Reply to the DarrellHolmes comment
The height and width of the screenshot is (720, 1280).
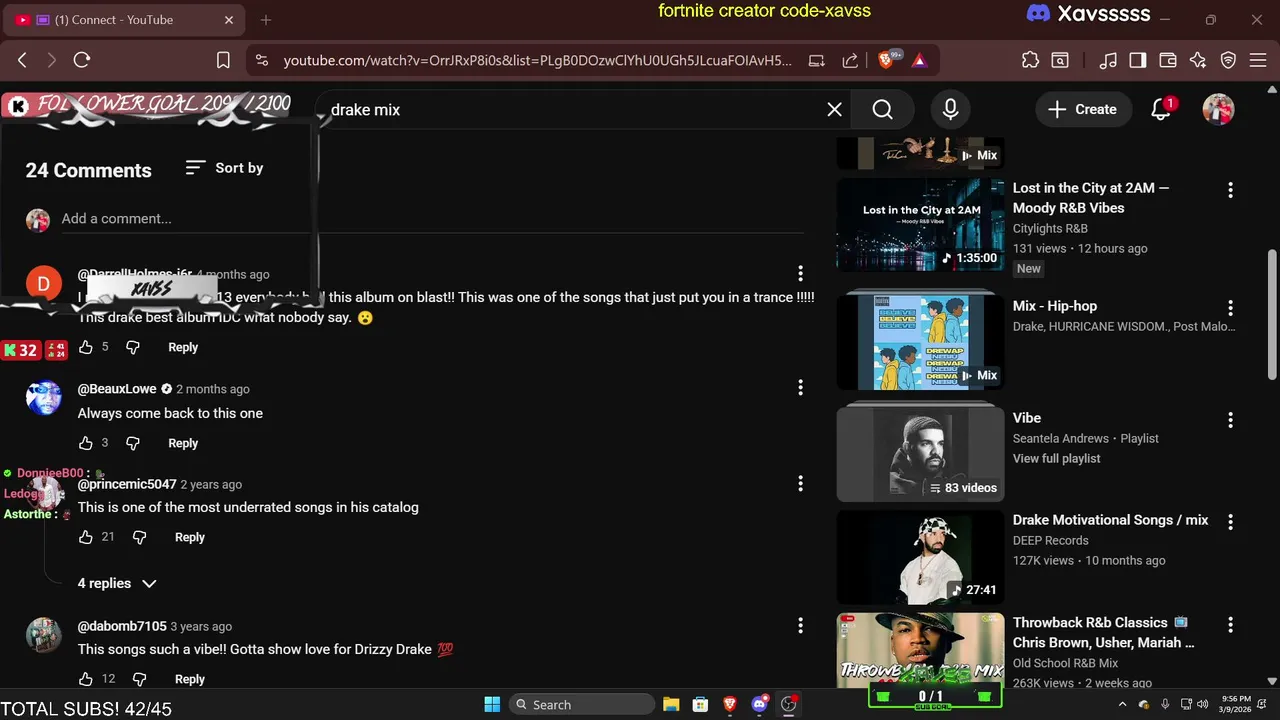[183, 347]
